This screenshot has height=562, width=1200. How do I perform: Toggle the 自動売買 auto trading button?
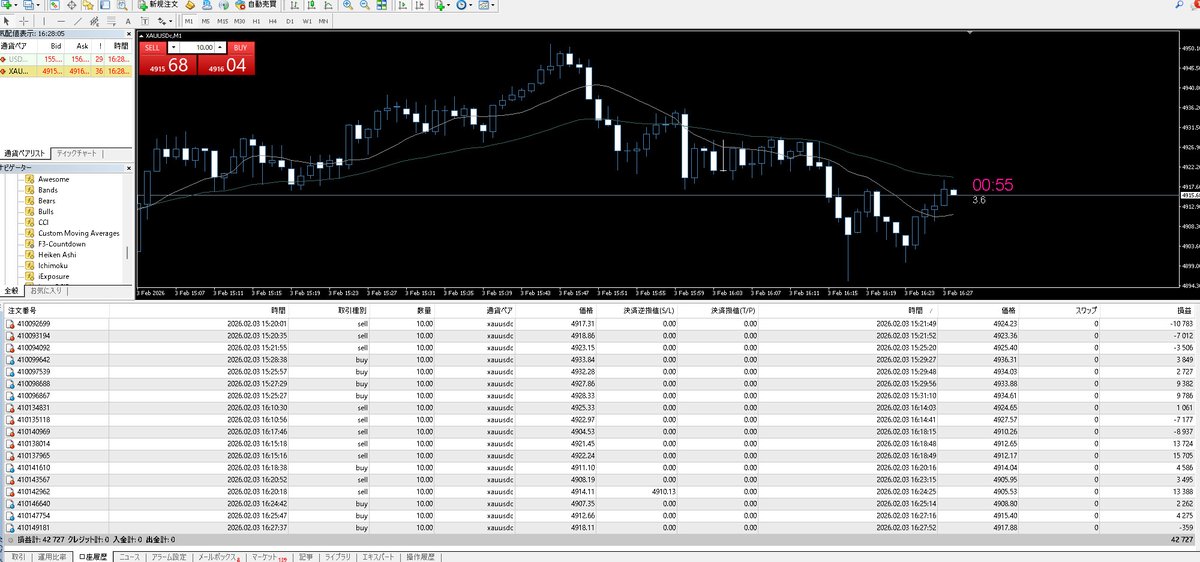255,5
